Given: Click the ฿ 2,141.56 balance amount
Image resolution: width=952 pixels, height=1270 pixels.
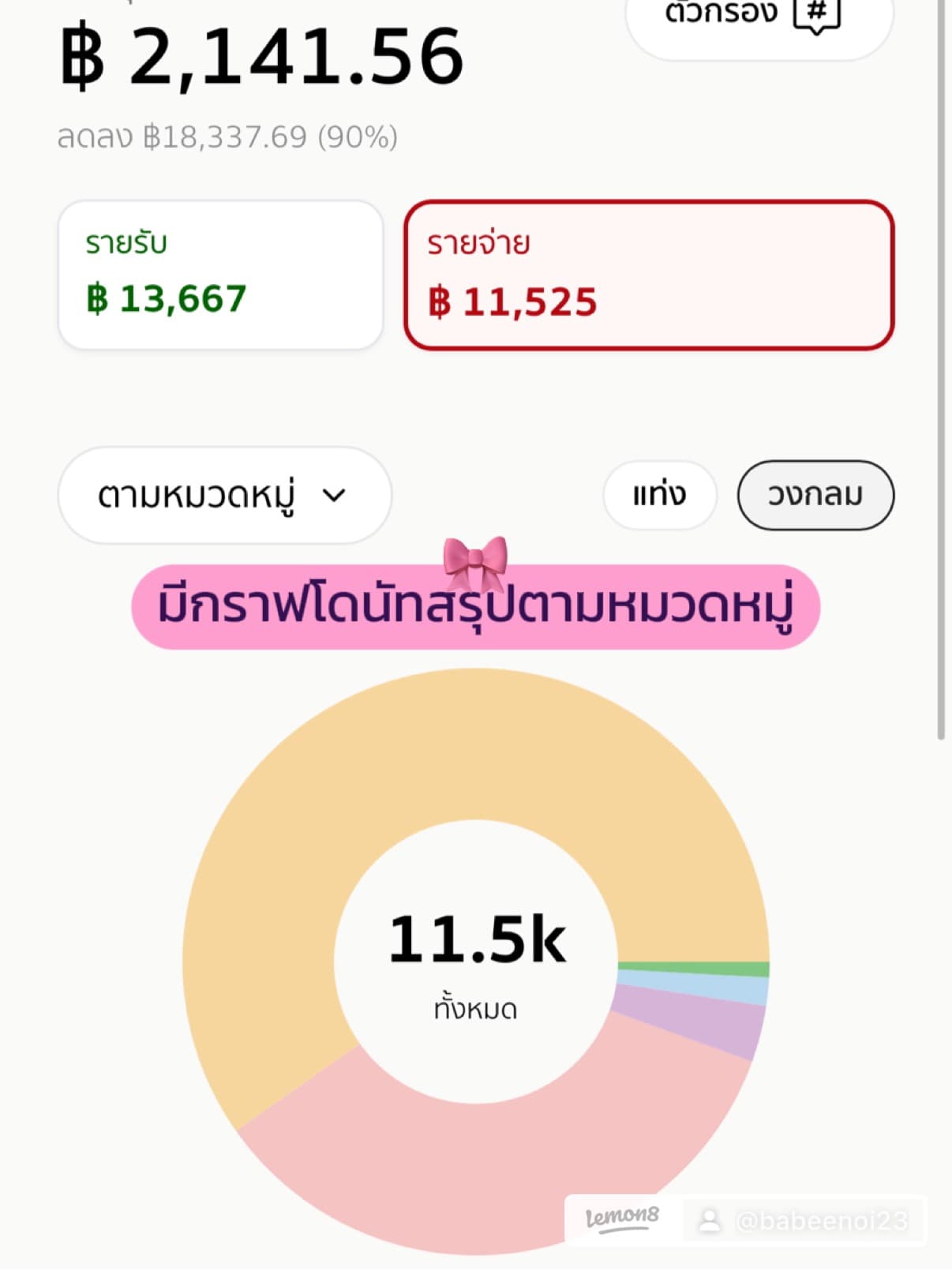Looking at the screenshot, I should (x=262, y=55).
